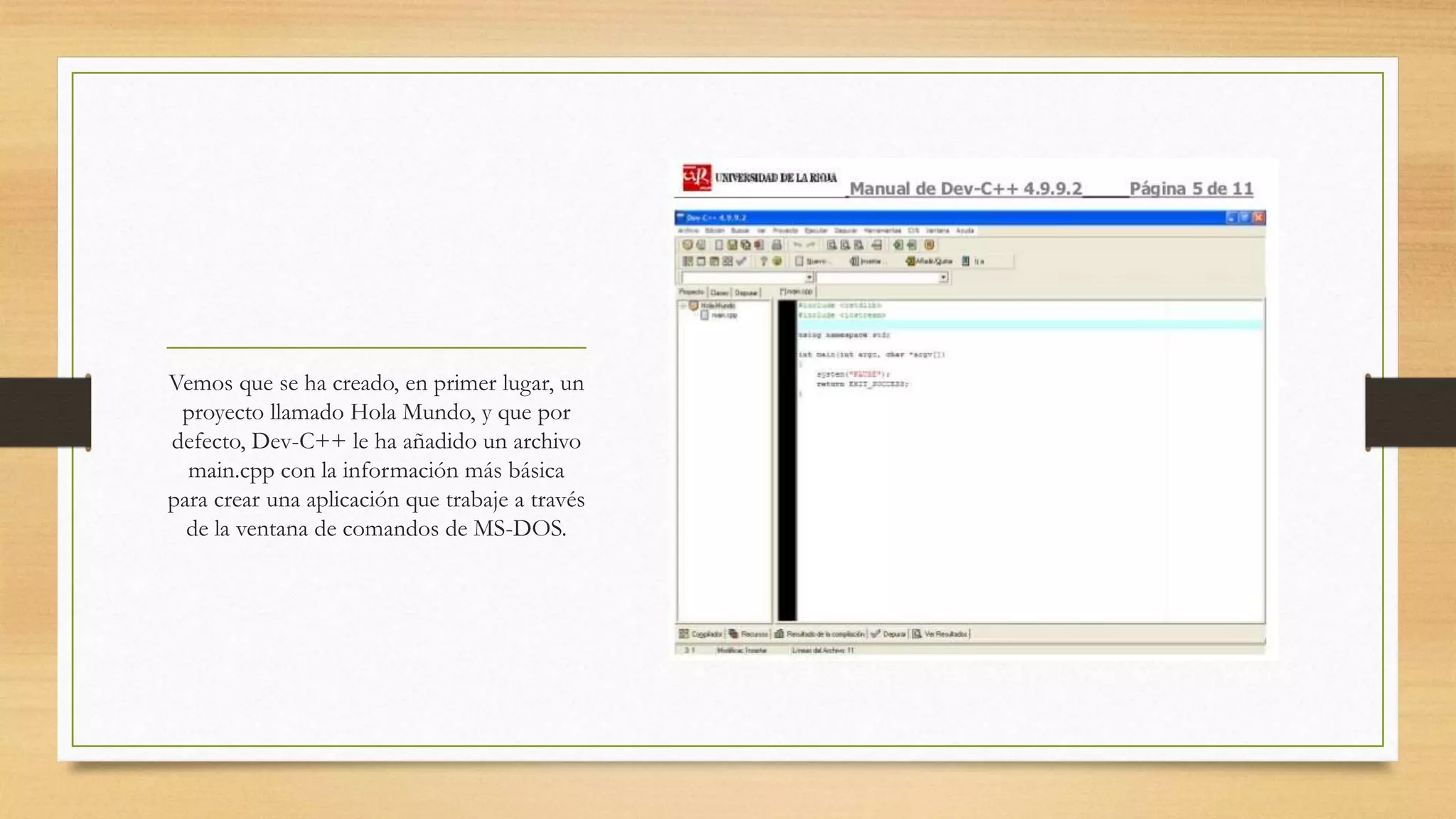Viewport: 1456px width, 819px height.
Task: Click the New Project icon in toolbar
Action: (687, 245)
